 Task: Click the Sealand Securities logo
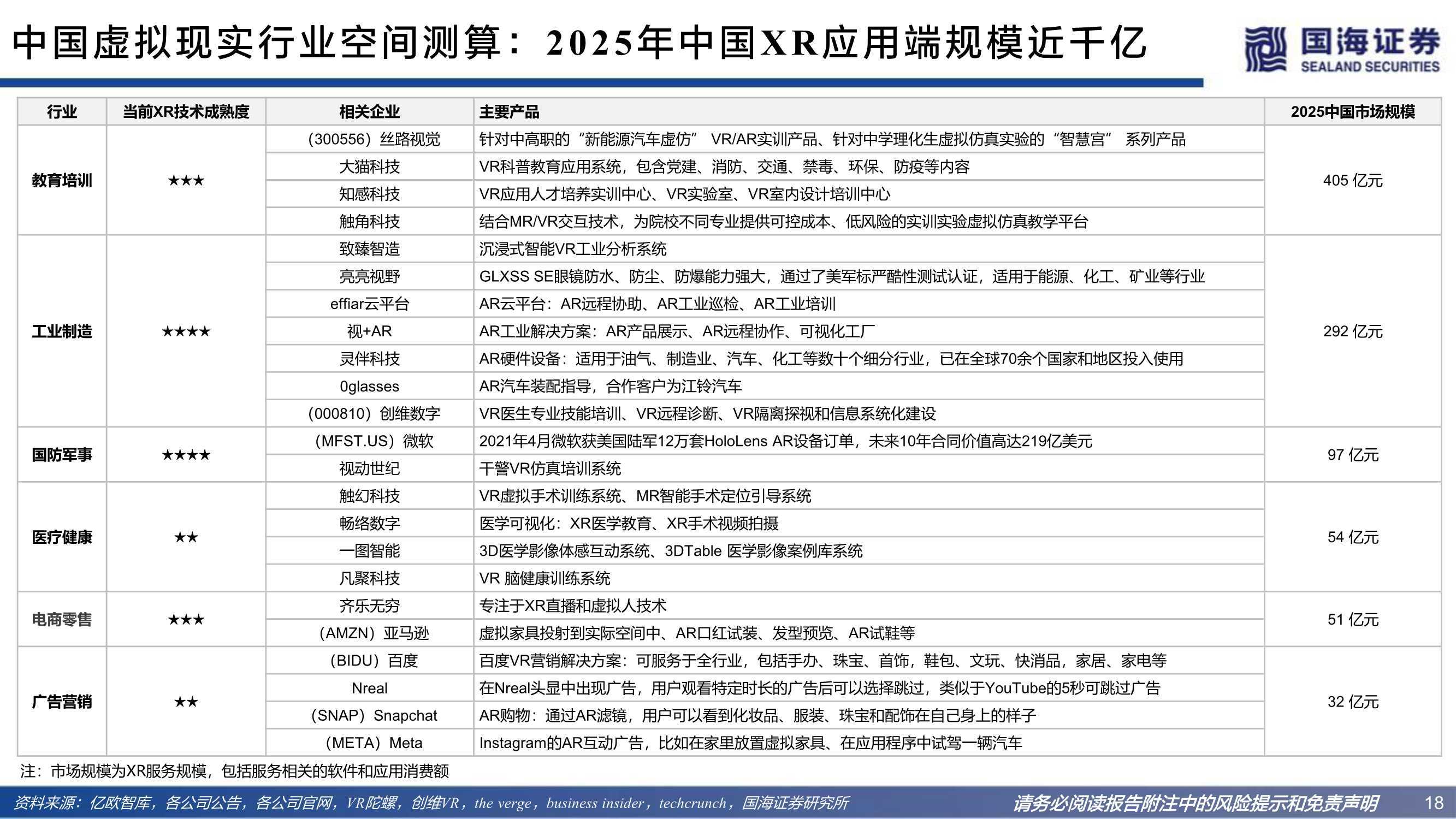(1342, 49)
